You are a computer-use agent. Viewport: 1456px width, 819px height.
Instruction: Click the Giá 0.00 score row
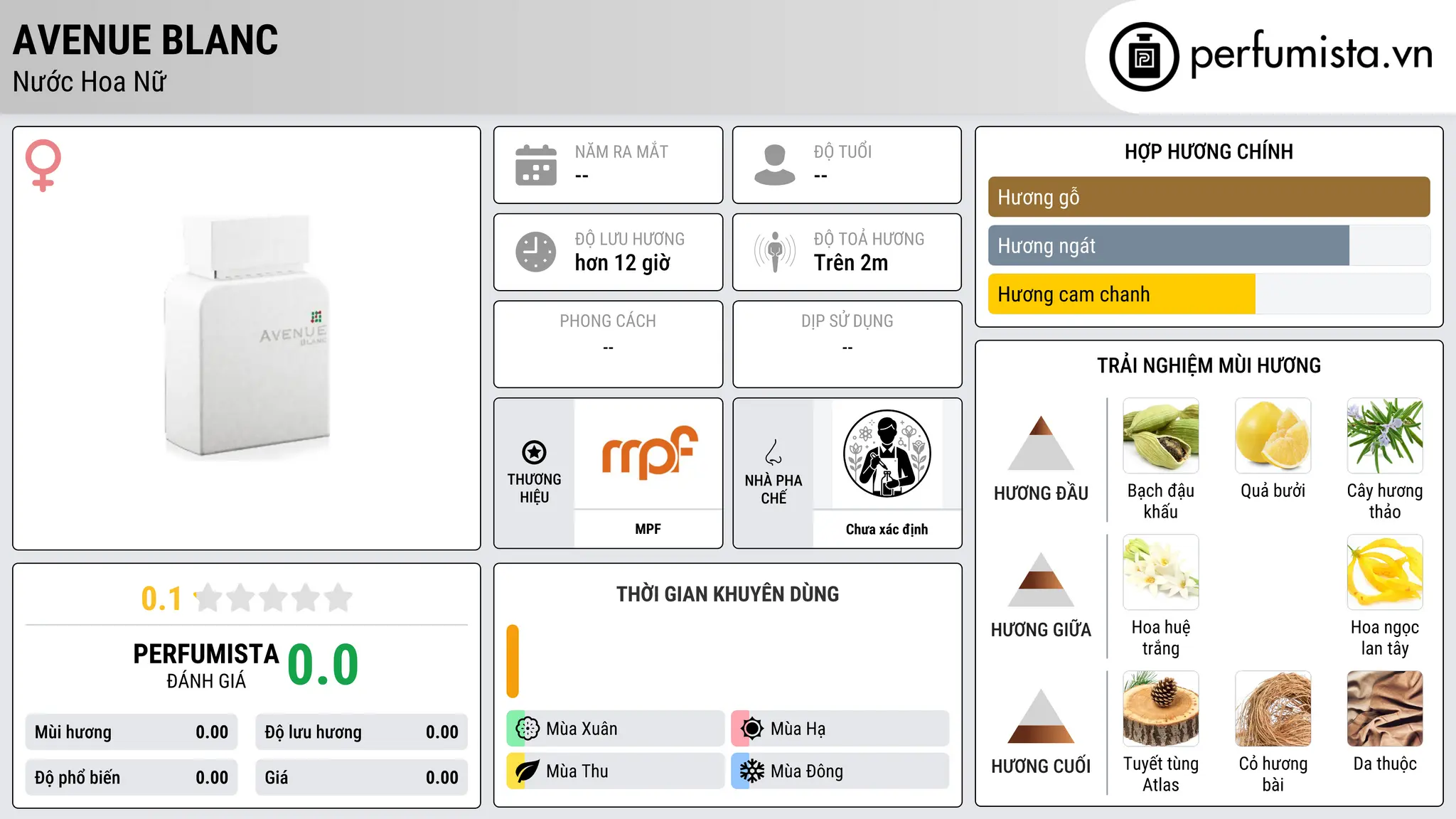tap(361, 778)
